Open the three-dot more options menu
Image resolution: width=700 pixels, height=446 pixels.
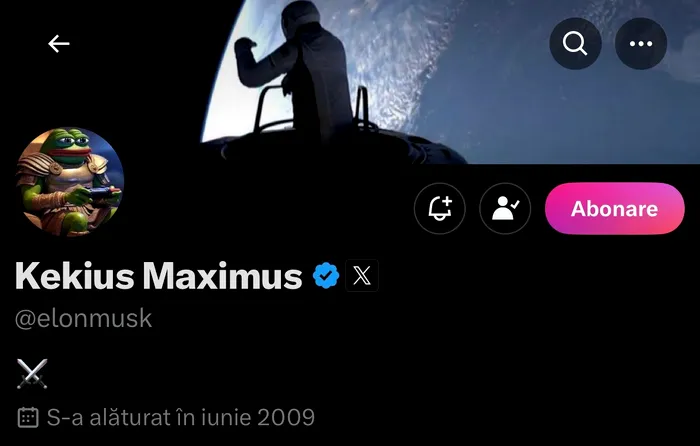(641, 44)
